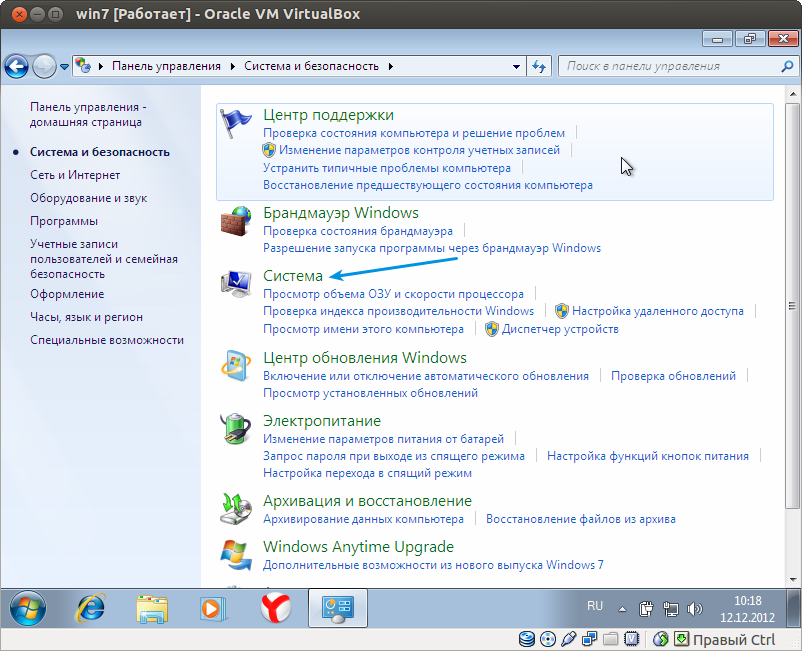Go to 'Панель управления - домашняя страница'
The width and height of the screenshot is (802, 651).
point(88,115)
